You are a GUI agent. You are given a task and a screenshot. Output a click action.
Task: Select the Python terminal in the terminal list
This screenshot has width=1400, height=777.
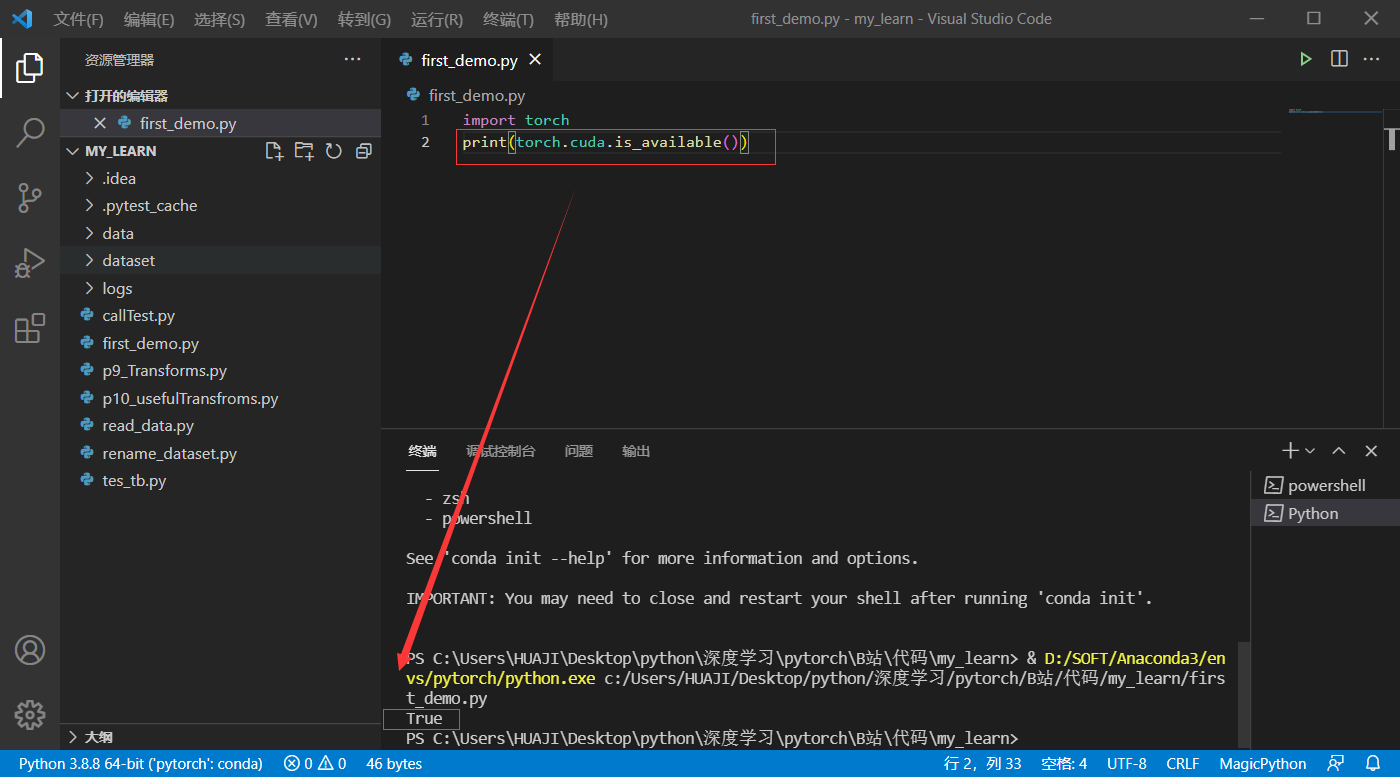point(1311,512)
